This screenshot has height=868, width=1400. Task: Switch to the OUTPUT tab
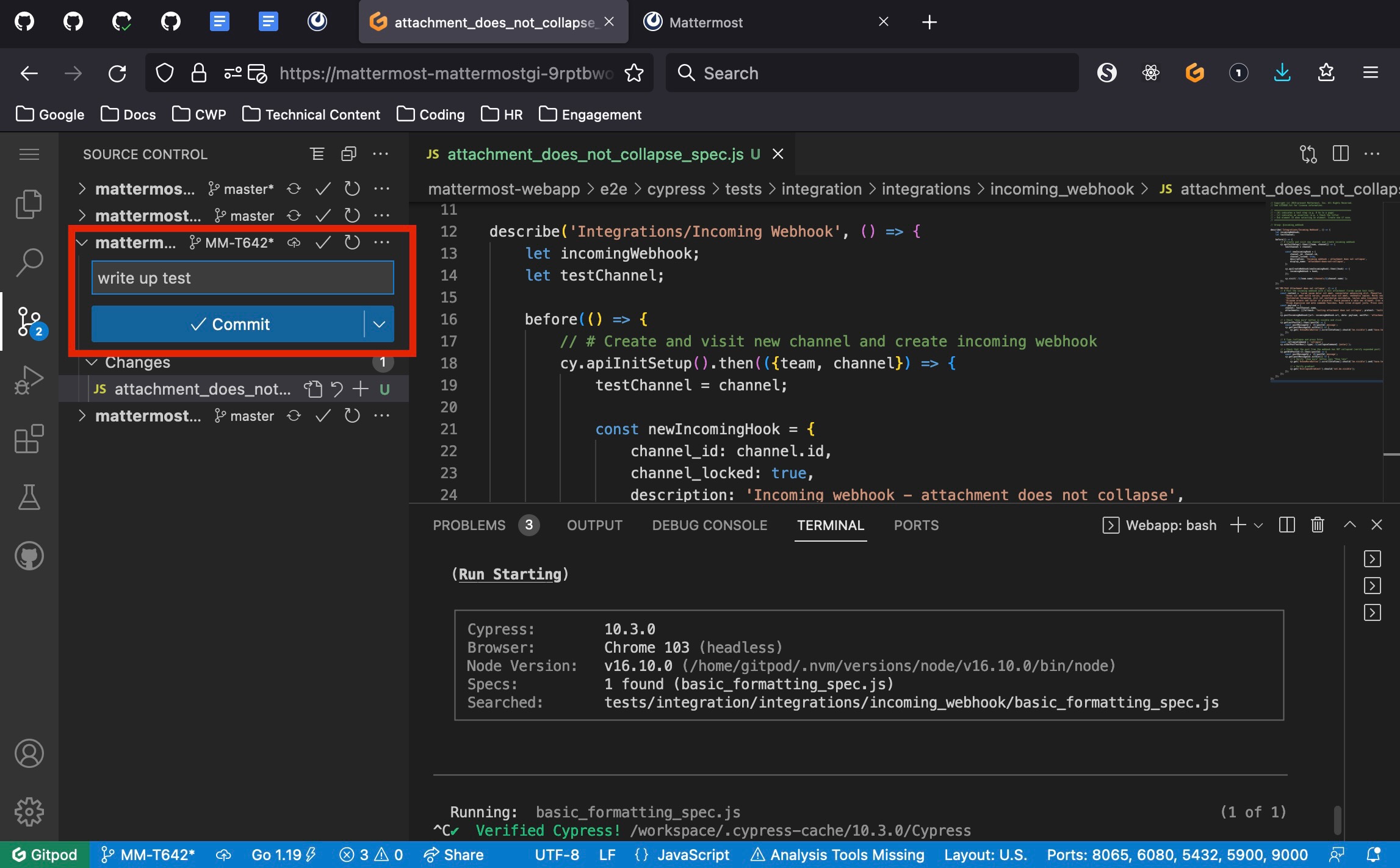(x=594, y=525)
